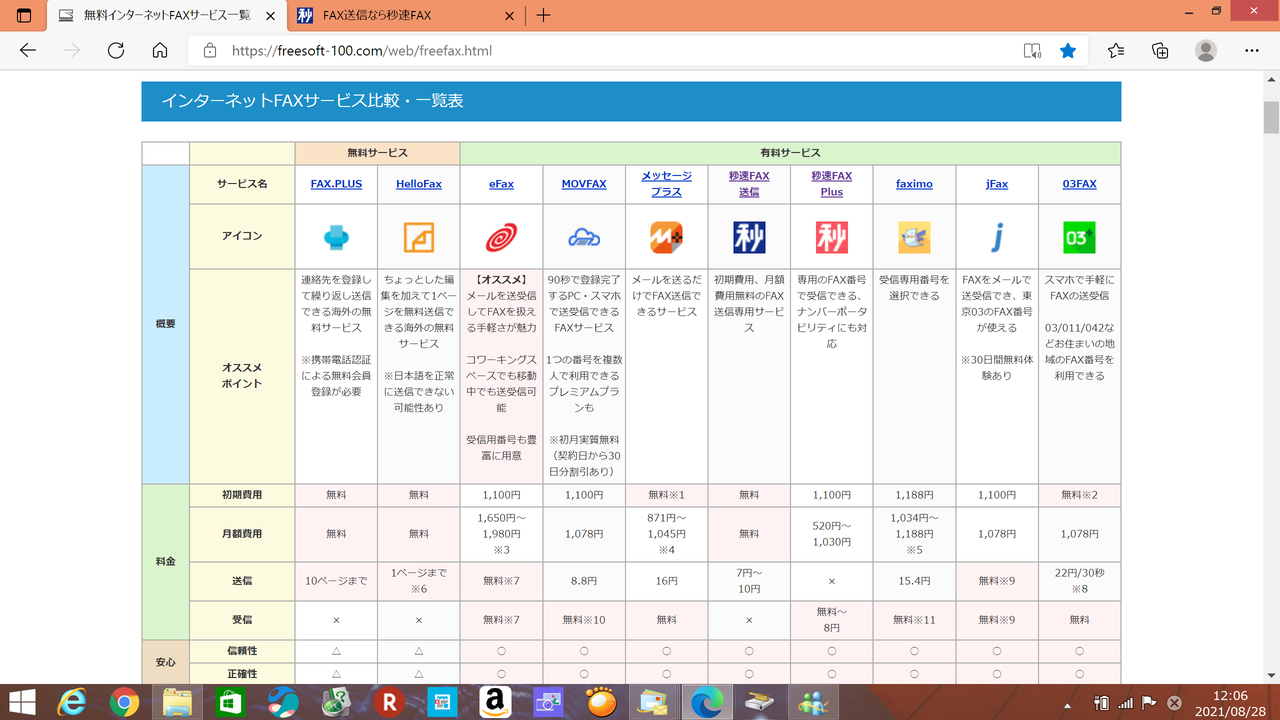Click the 10ページまで sending cell
The image size is (1280, 720).
336,580
